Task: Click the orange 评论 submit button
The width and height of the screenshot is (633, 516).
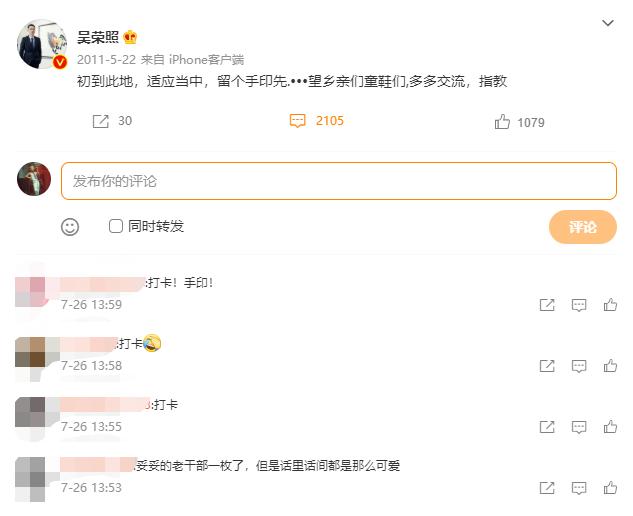Action: 582,227
